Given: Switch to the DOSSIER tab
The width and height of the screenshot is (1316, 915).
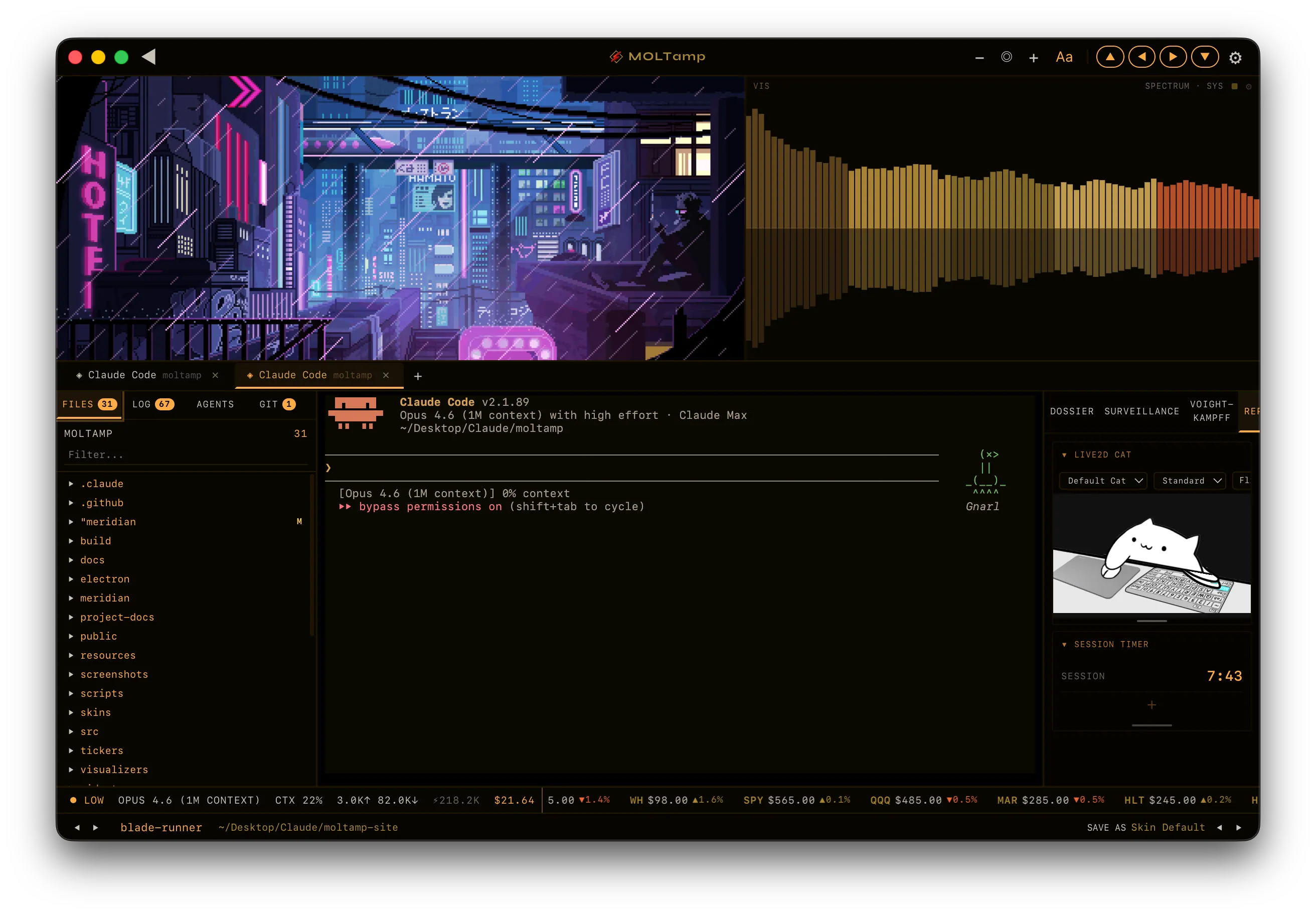Looking at the screenshot, I should [x=1072, y=411].
